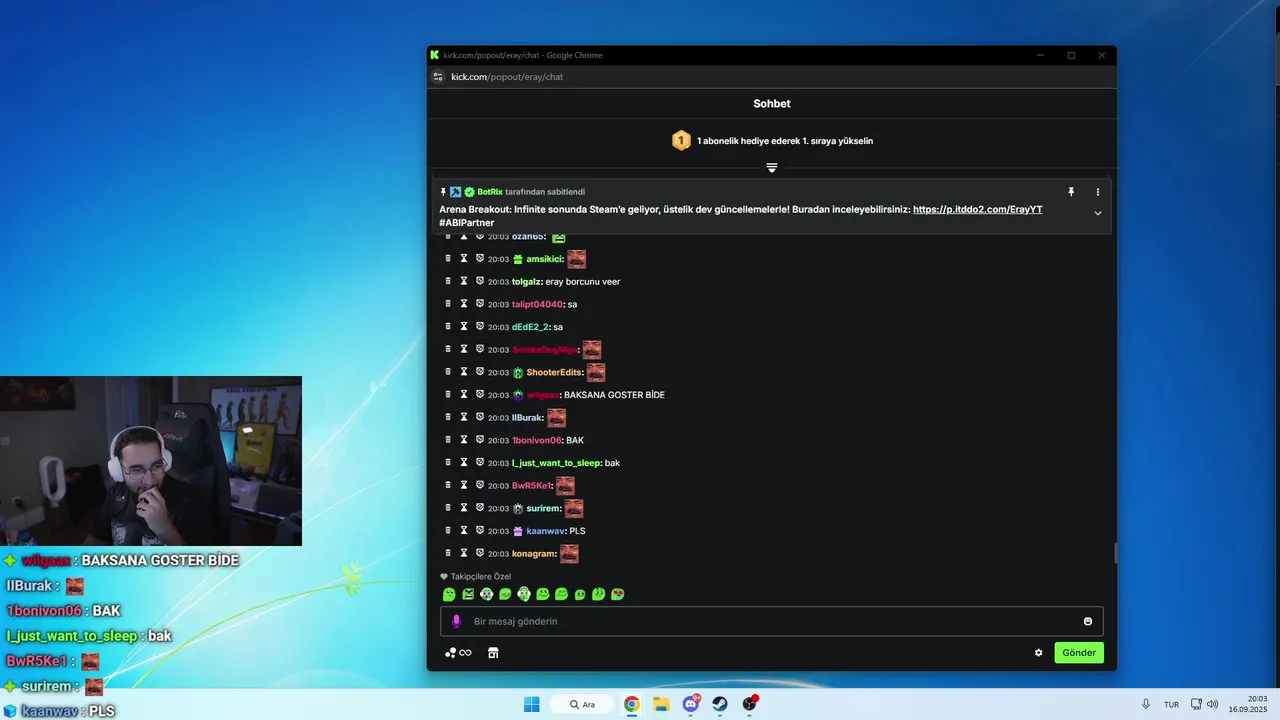Click the 'Sohbet' chat heading
1280x720 pixels.
pyautogui.click(x=772, y=103)
